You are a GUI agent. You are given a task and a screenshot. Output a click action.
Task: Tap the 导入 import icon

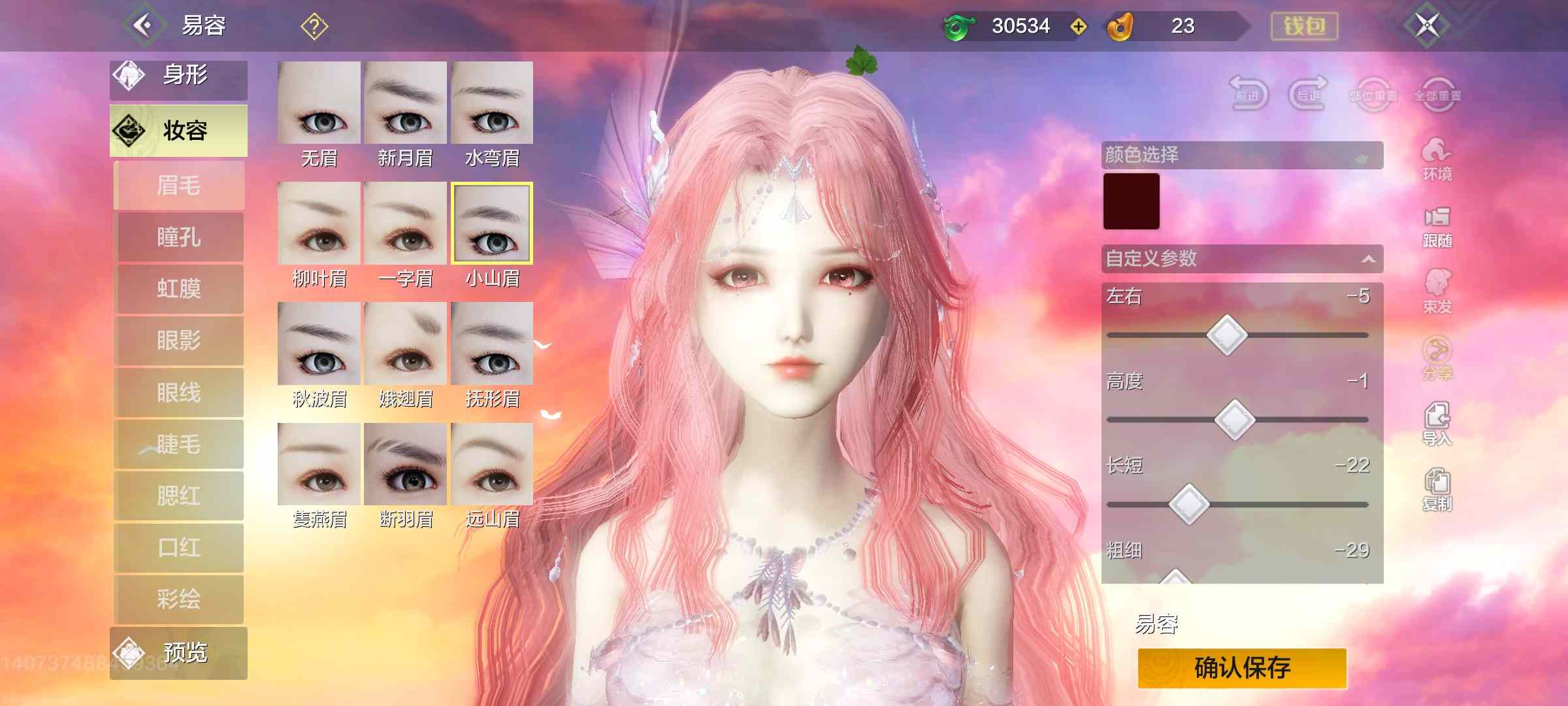1437,424
